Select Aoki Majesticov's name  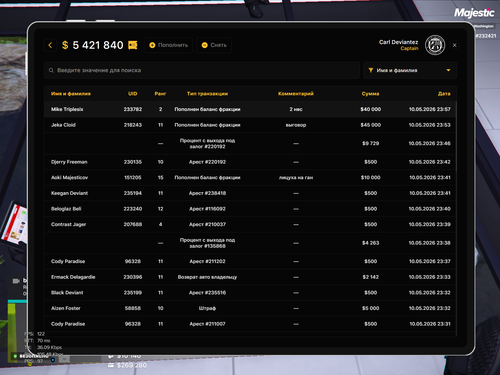point(69,178)
